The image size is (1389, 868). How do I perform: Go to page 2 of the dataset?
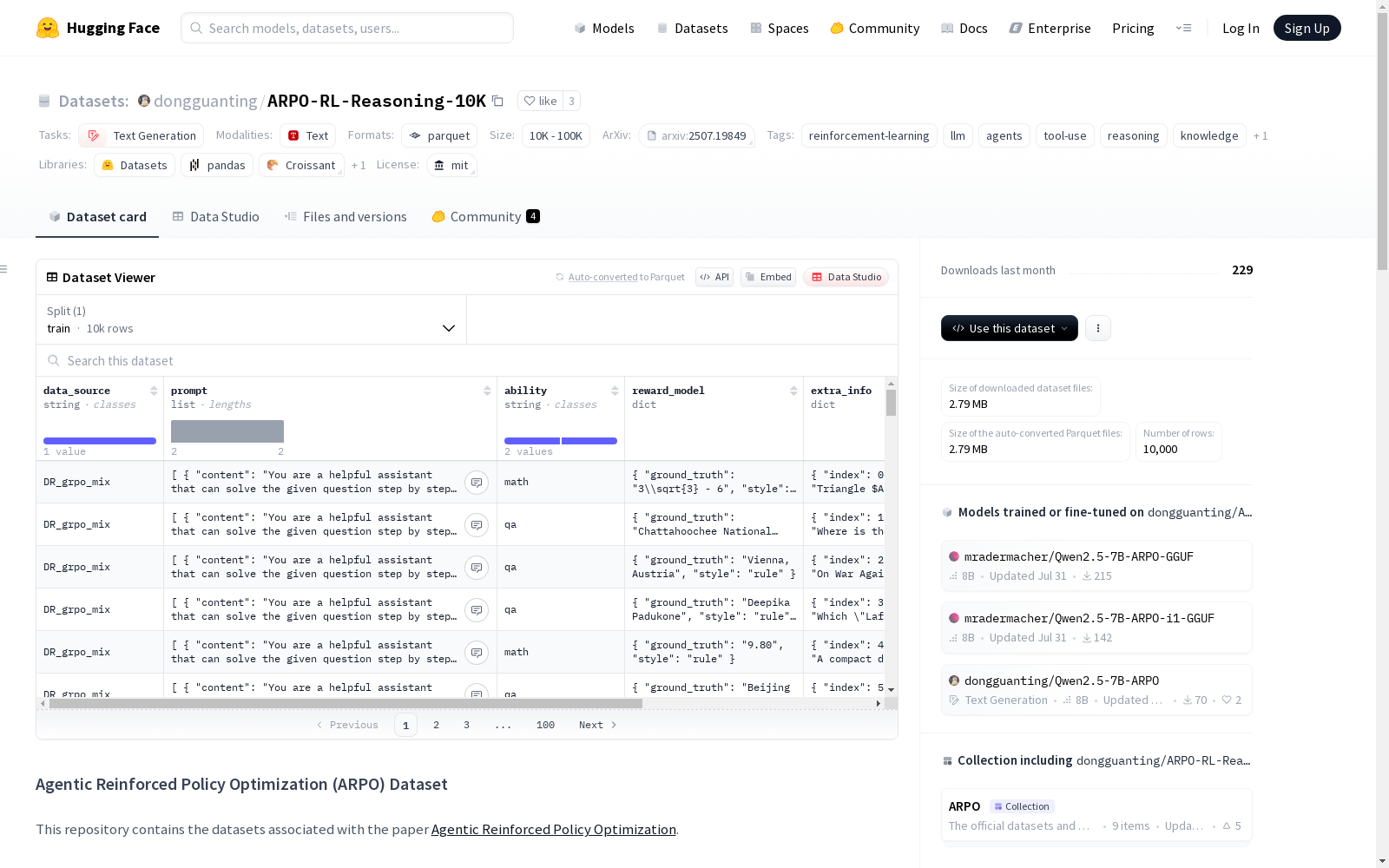[436, 725]
